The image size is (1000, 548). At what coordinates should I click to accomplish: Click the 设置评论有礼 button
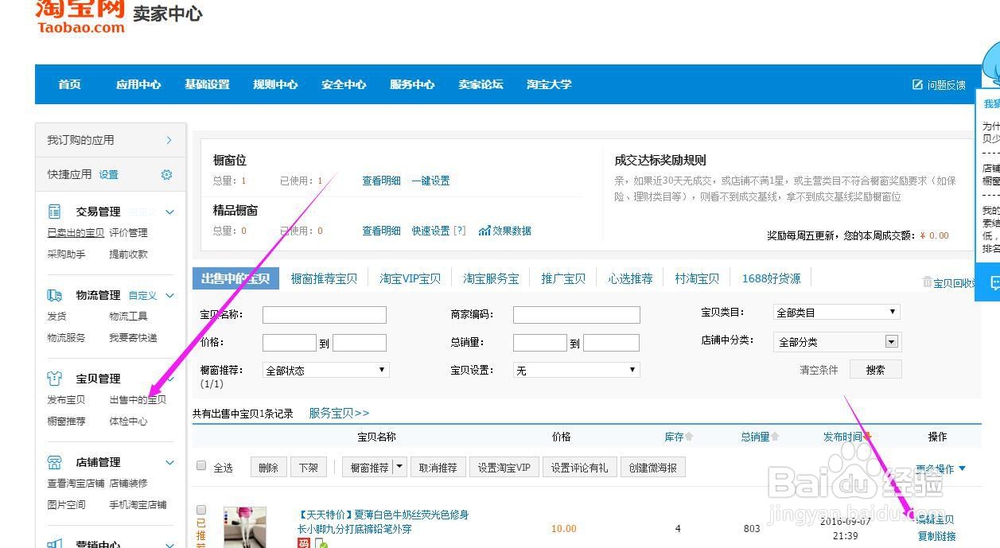(580, 468)
